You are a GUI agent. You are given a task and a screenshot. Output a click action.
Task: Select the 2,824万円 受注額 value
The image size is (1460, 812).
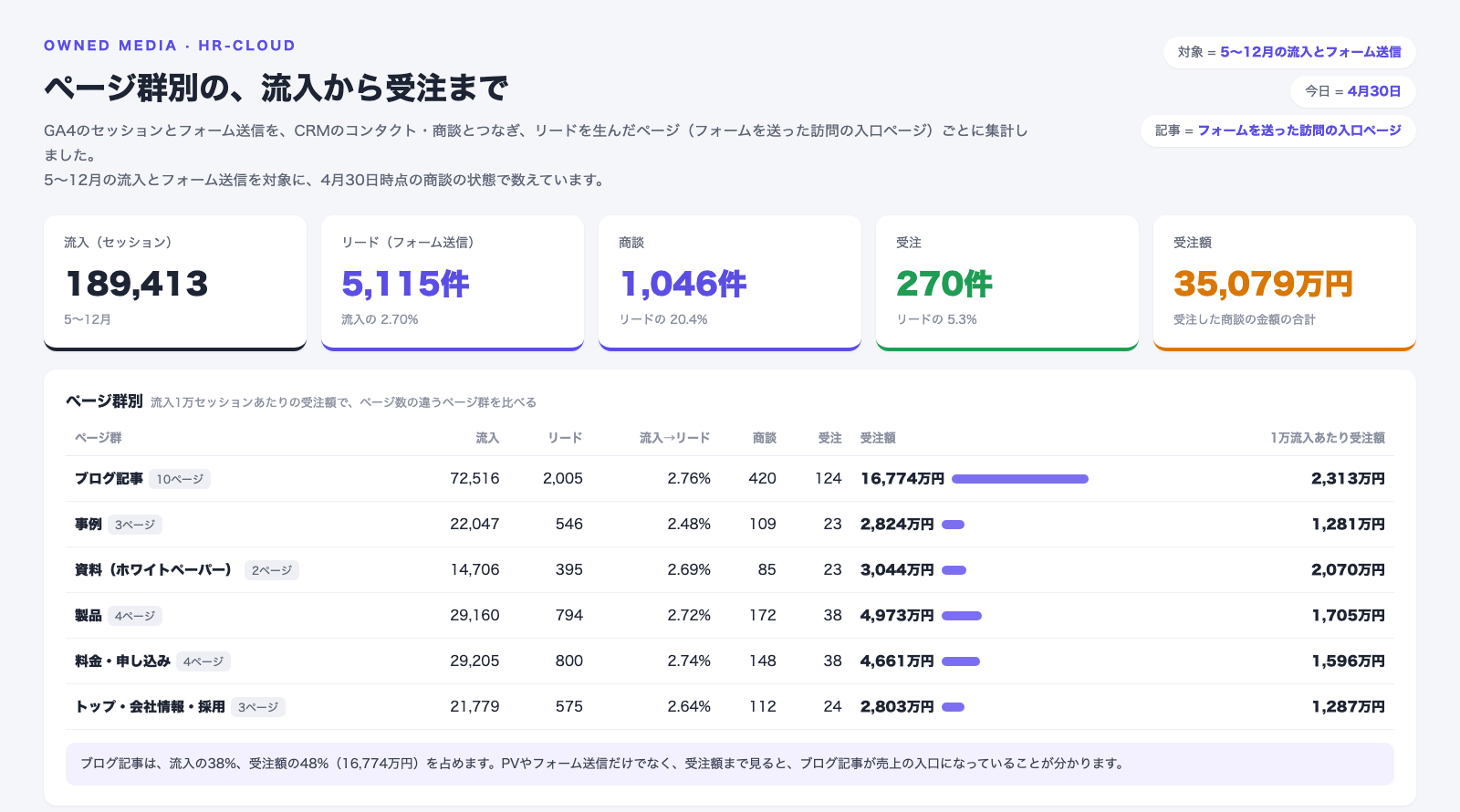pos(897,525)
